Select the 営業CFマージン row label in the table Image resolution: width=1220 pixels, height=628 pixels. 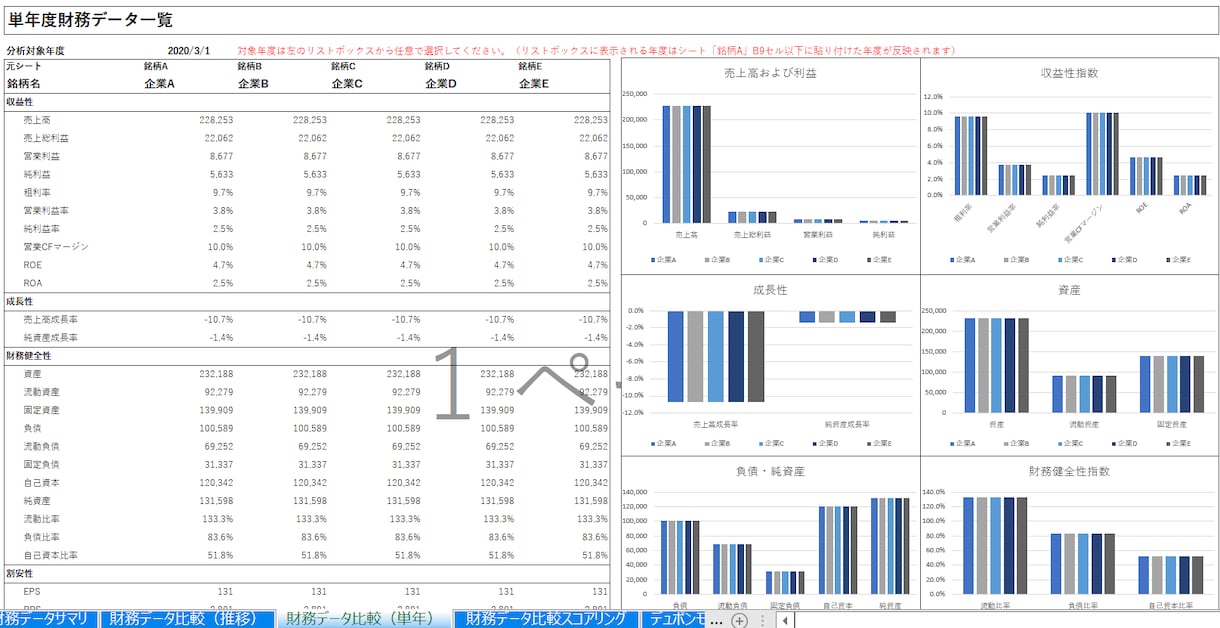tap(56, 247)
